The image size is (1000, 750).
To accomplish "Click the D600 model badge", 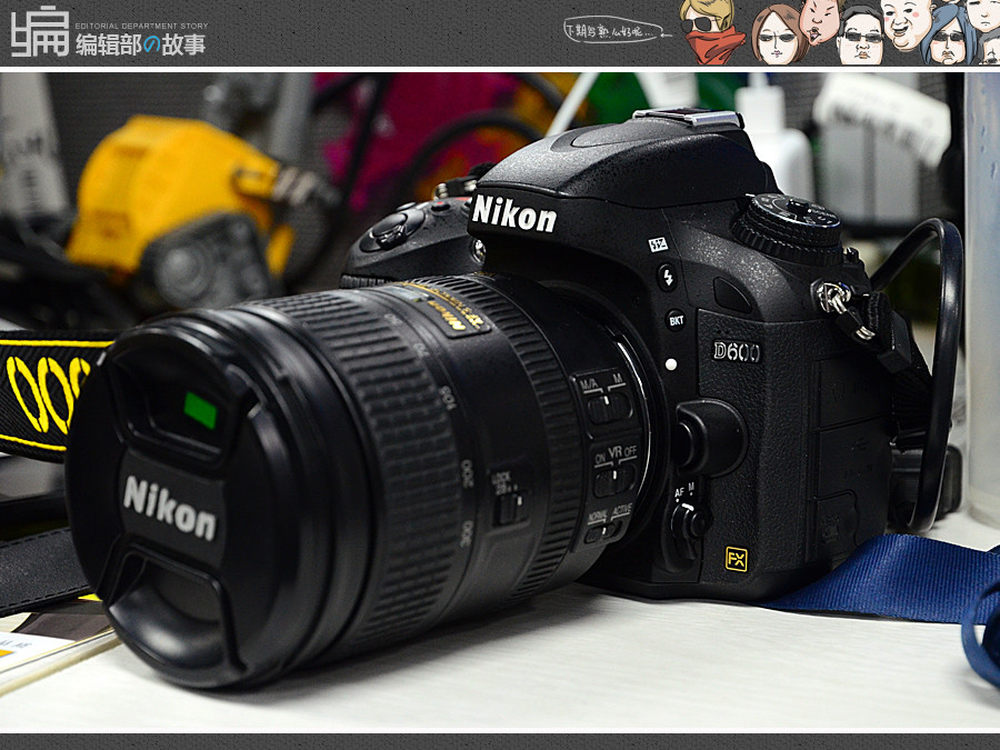I will 736,351.
